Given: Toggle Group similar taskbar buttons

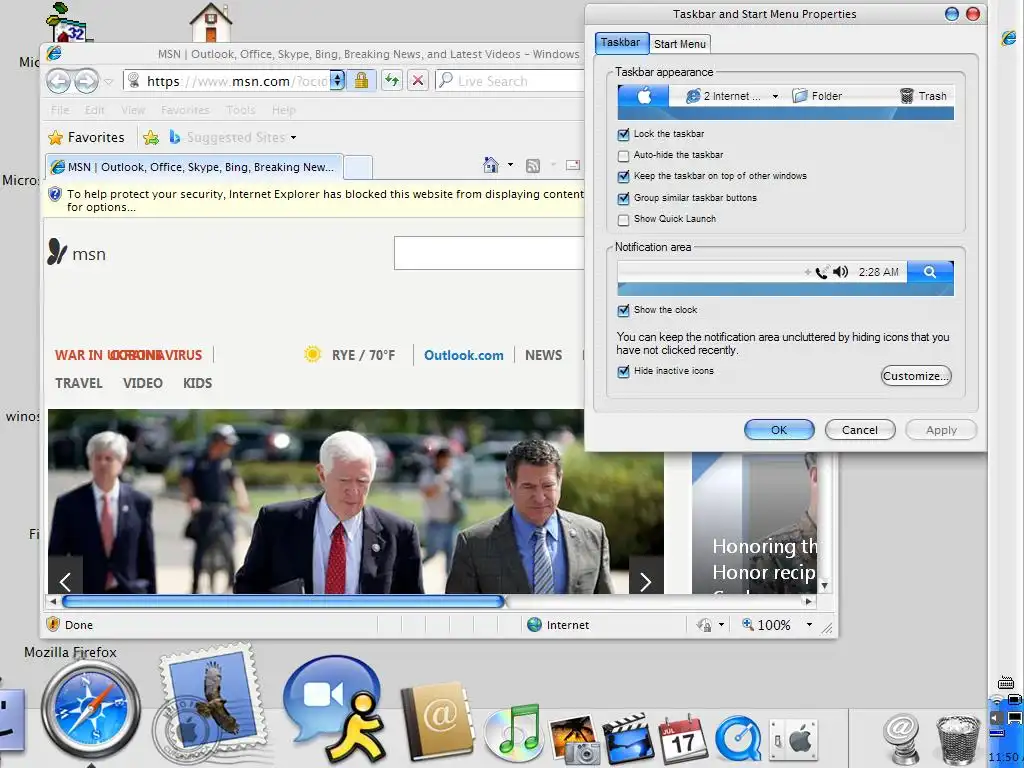Looking at the screenshot, I should [623, 198].
